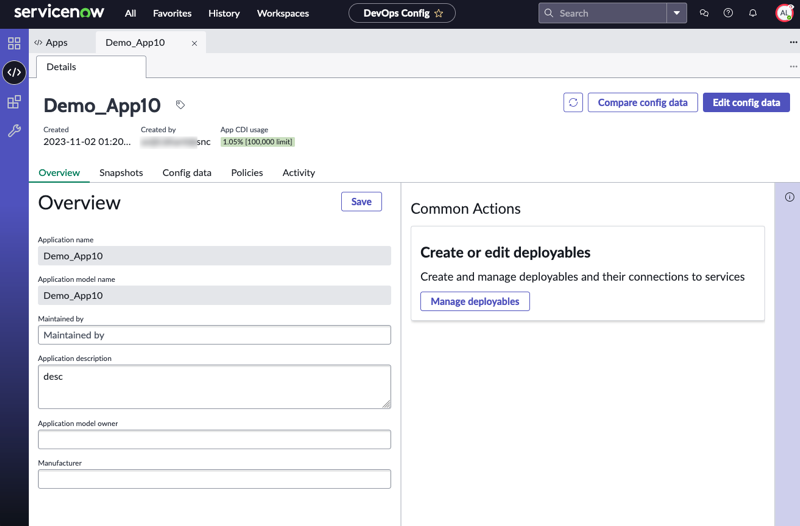Click Edit config data
This screenshot has height=526, width=800.
pos(746,103)
